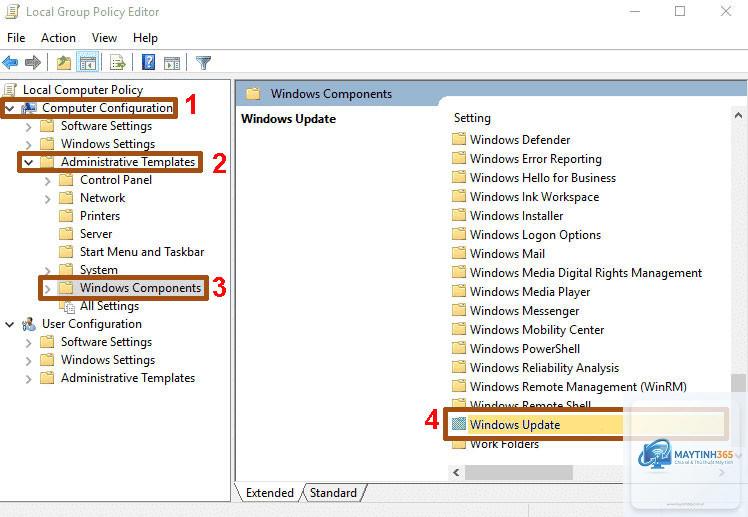
Task: Select Windows Media Player entry
Action: point(530,292)
